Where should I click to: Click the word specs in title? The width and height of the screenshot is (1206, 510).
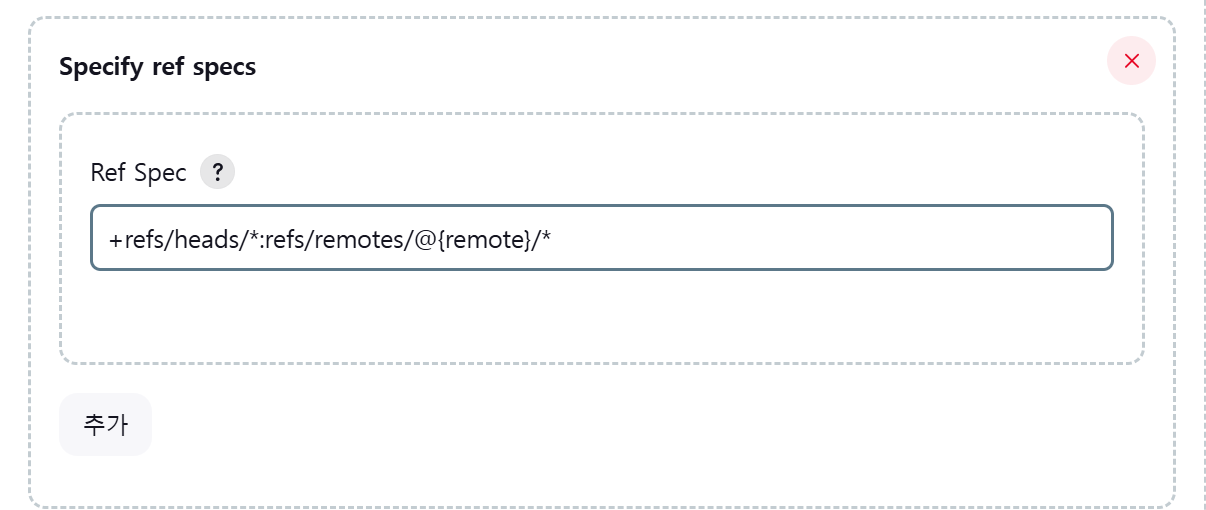[x=229, y=69]
